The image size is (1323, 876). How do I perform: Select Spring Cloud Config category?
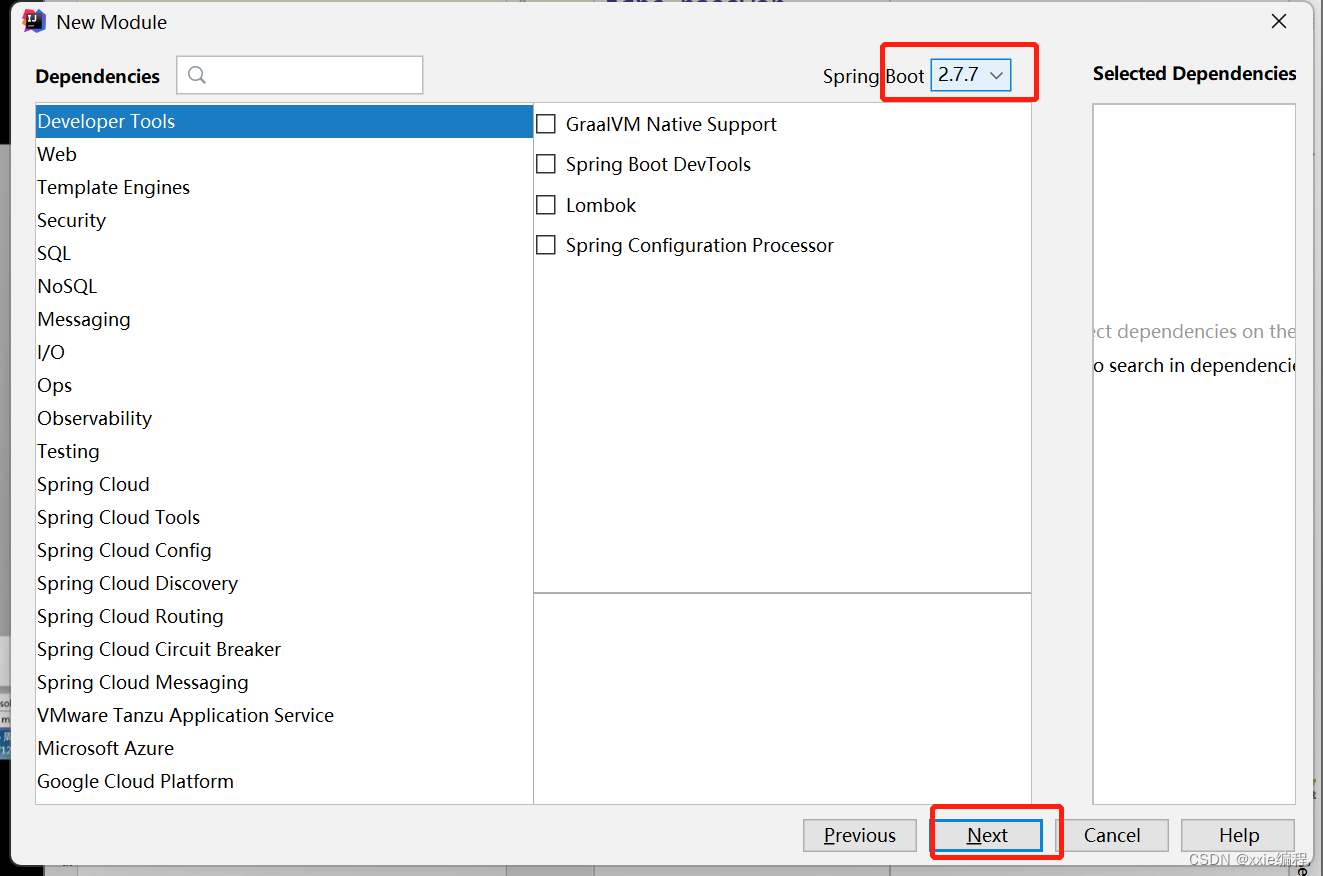[x=284, y=550]
